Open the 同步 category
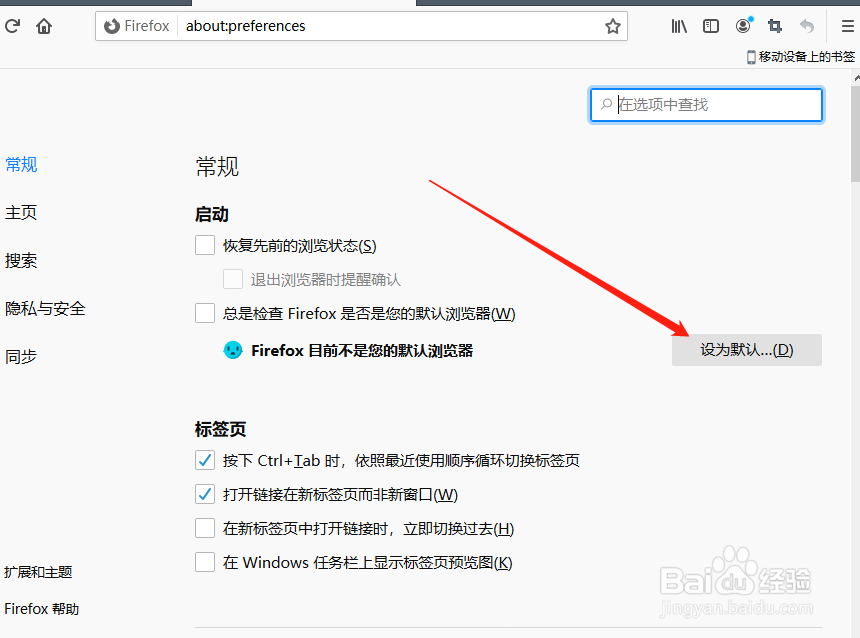 tap(21, 357)
